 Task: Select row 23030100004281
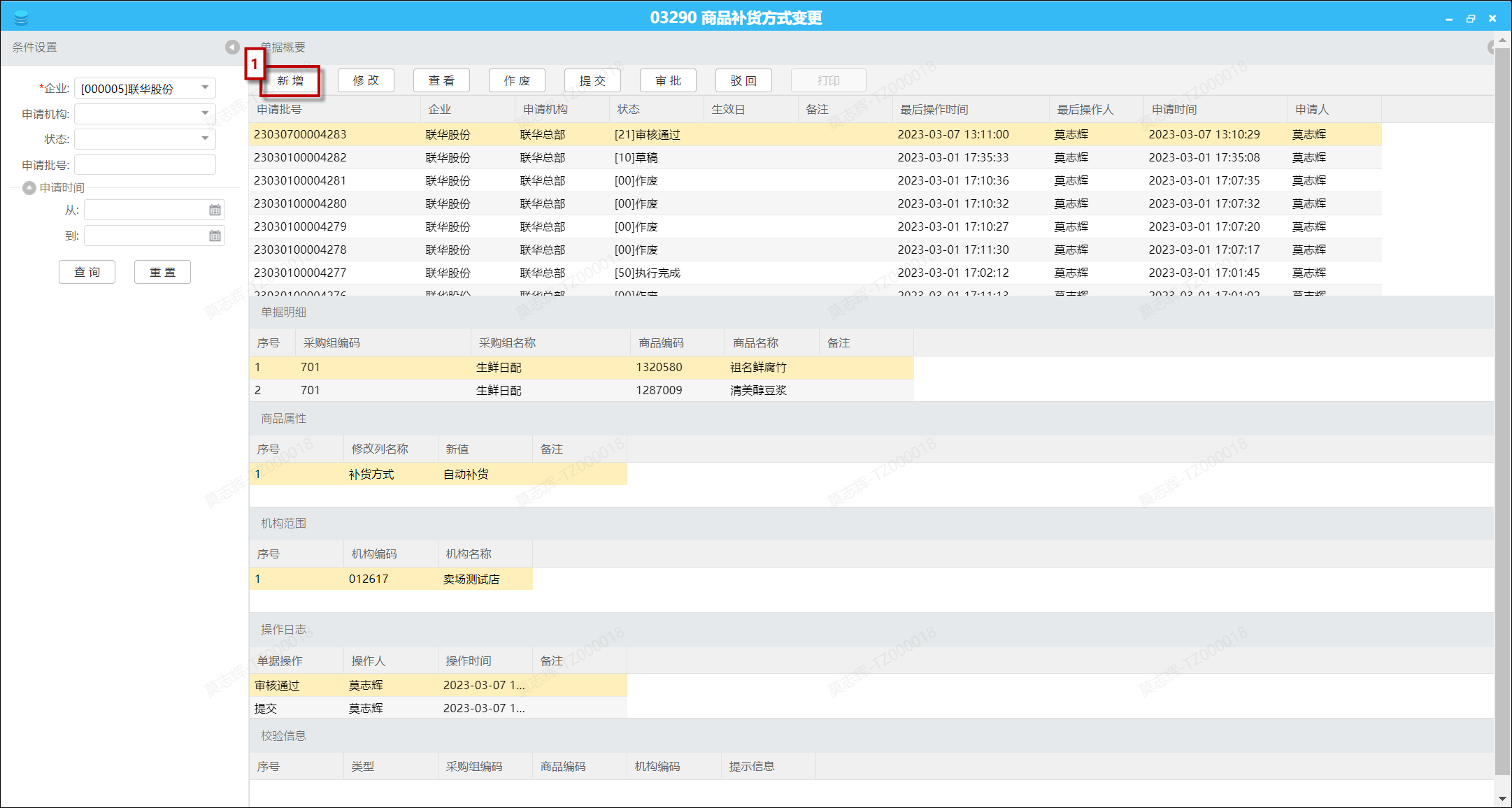tap(815, 180)
